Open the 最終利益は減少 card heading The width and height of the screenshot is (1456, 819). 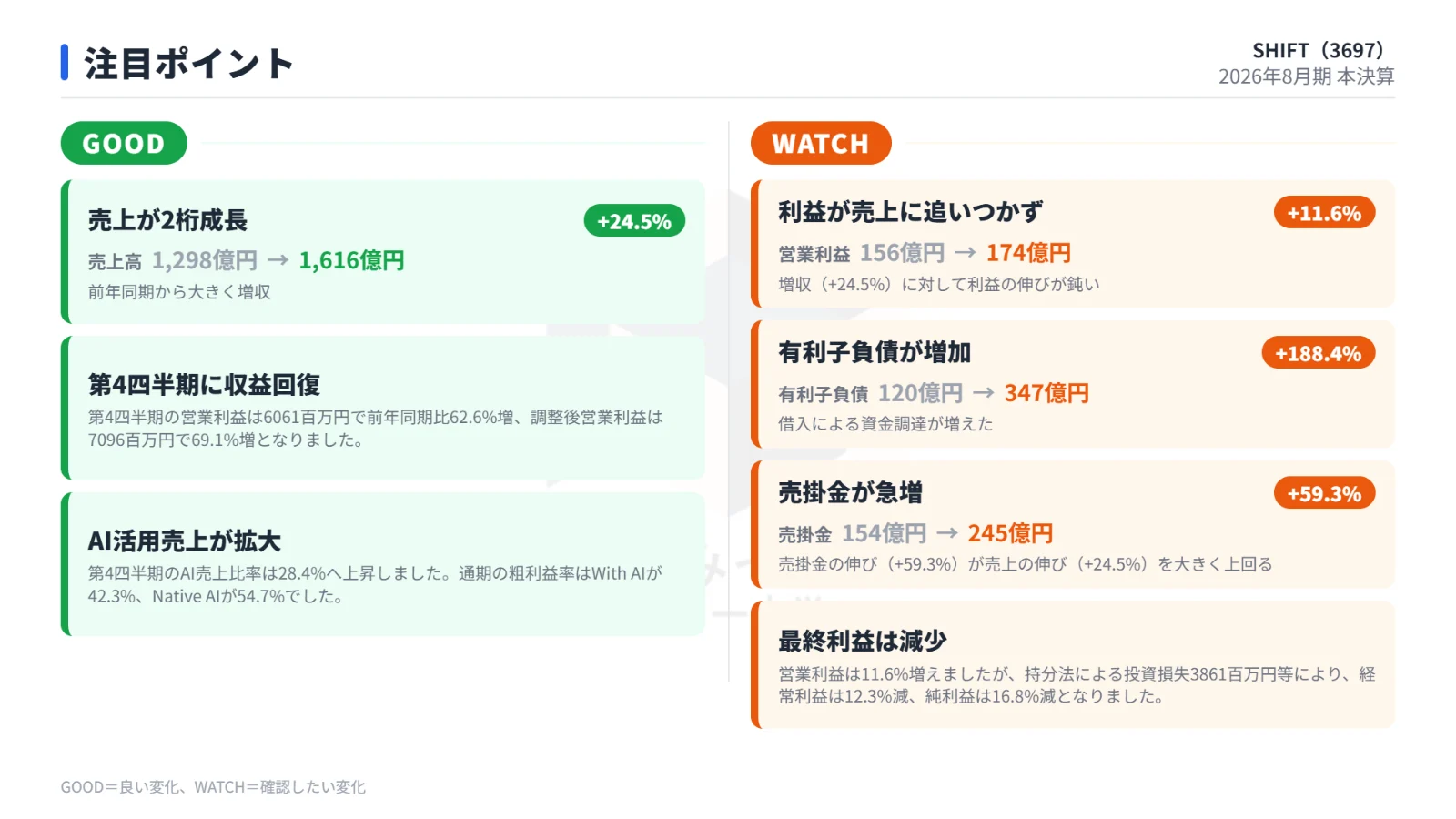point(862,642)
